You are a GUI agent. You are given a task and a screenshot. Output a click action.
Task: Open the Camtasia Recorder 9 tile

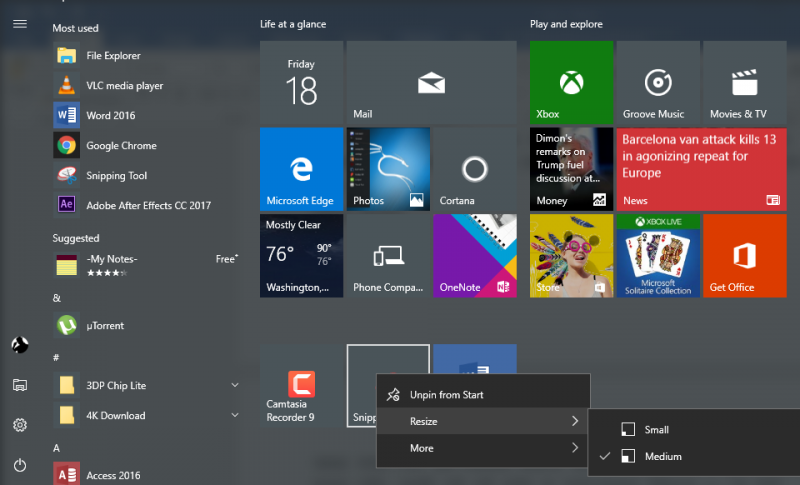point(301,385)
